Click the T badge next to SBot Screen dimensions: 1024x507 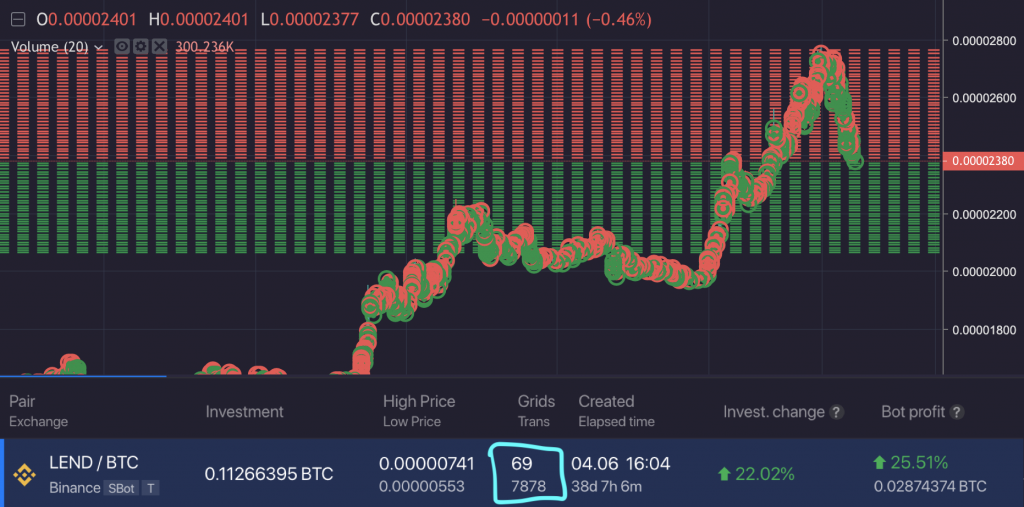(149, 488)
